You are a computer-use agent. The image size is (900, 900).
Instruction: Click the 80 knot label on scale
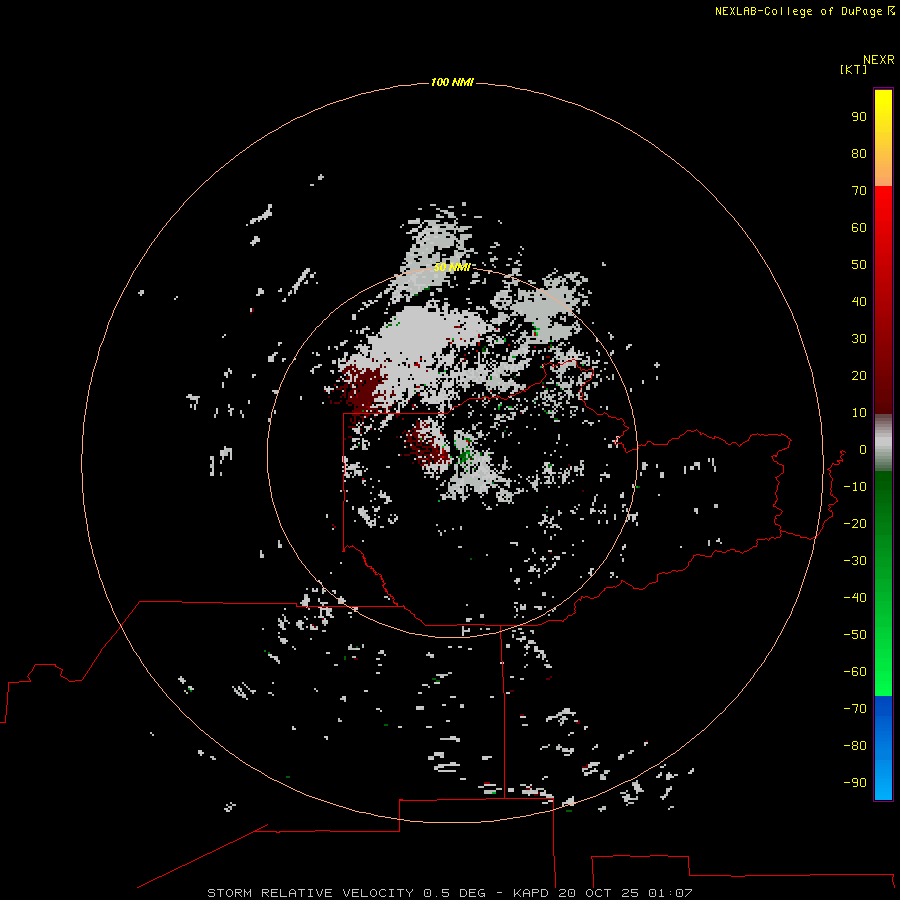click(859, 153)
